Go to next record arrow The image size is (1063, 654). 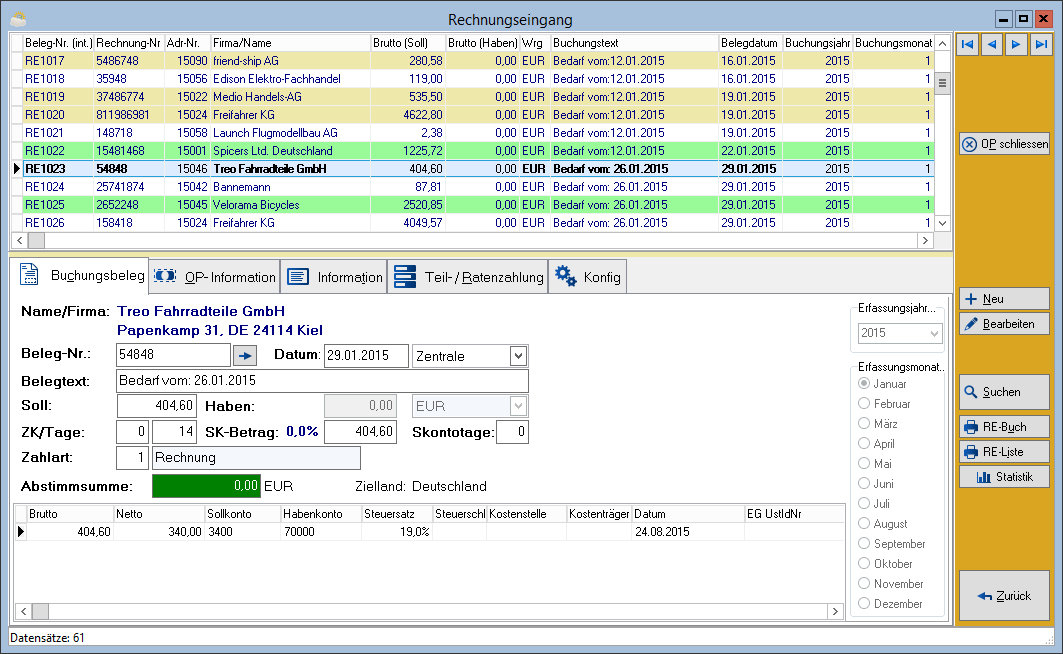pyautogui.click(x=1016, y=45)
